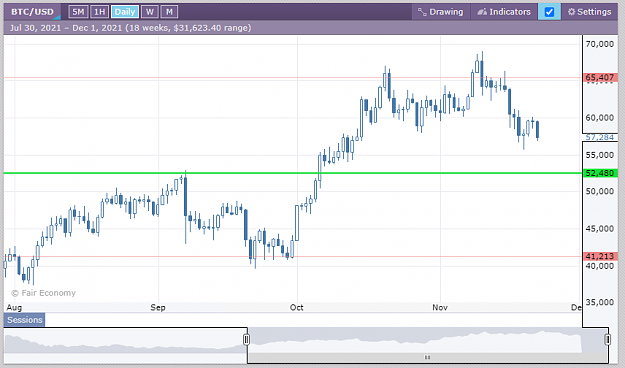Open the BTC/USD symbol selector

tap(32, 12)
